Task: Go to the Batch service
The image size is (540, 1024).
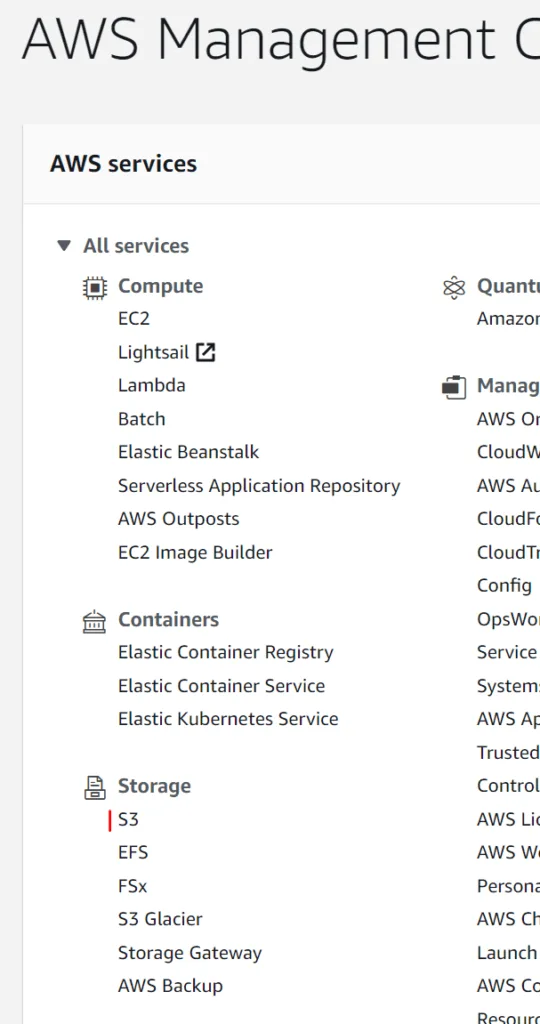Action: pos(142,419)
